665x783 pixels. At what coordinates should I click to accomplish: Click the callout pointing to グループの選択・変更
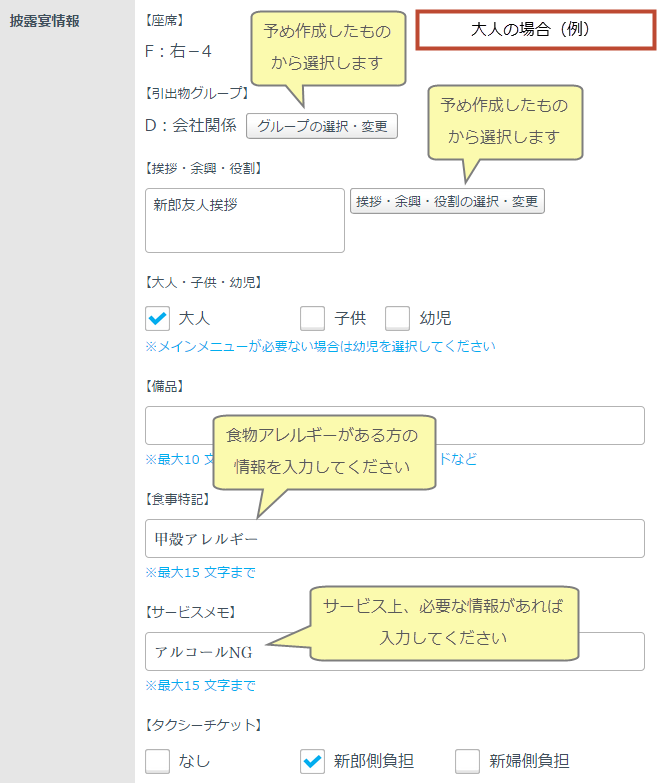327,46
